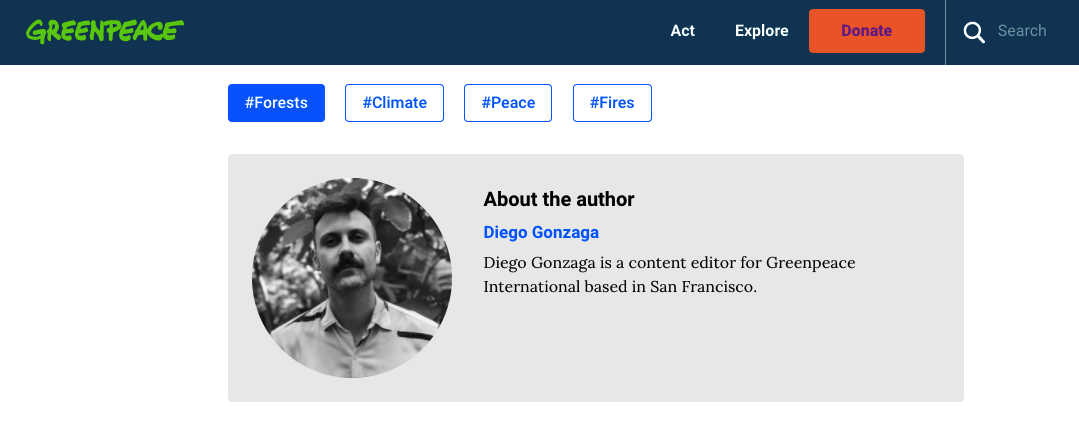The width and height of the screenshot is (1079, 438).
Task: Click the mustached face in author portrait
Action: point(344,248)
